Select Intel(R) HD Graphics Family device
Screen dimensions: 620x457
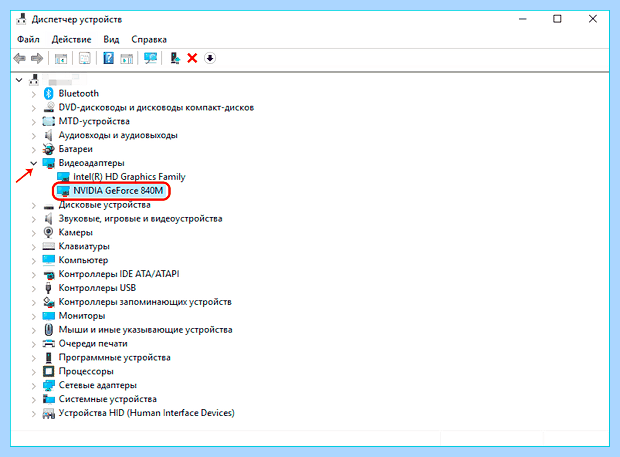pos(129,177)
